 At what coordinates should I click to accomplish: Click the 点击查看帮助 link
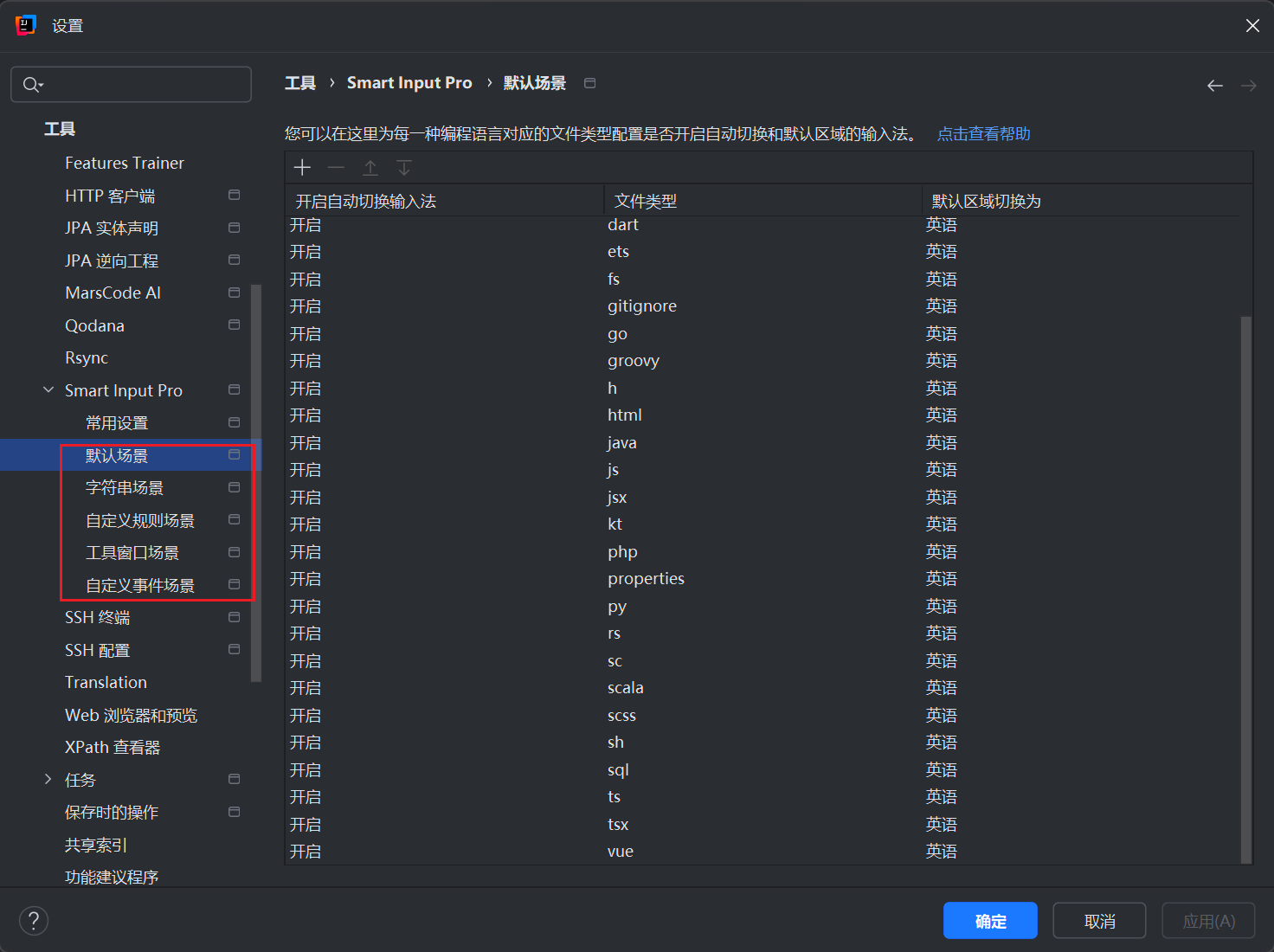983,134
